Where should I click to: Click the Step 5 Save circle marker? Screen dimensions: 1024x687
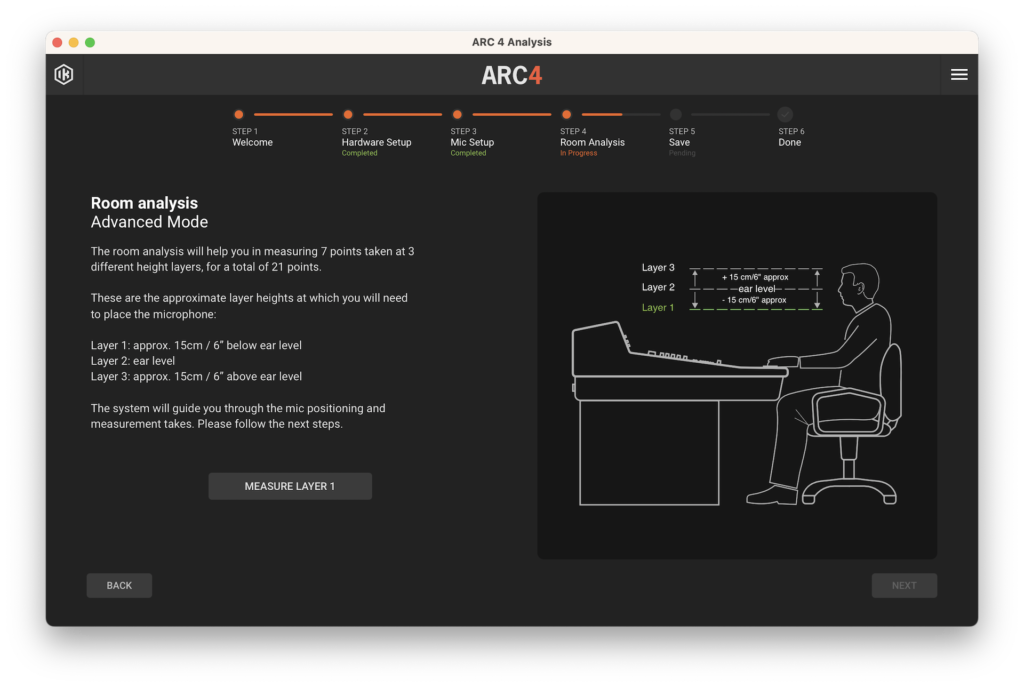(676, 115)
